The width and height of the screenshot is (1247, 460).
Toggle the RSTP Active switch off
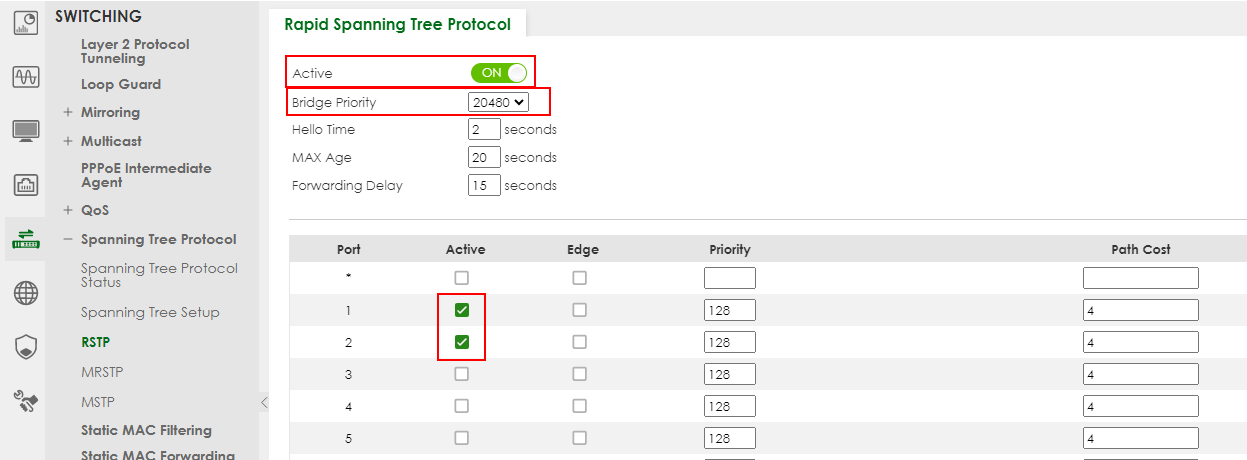point(498,73)
